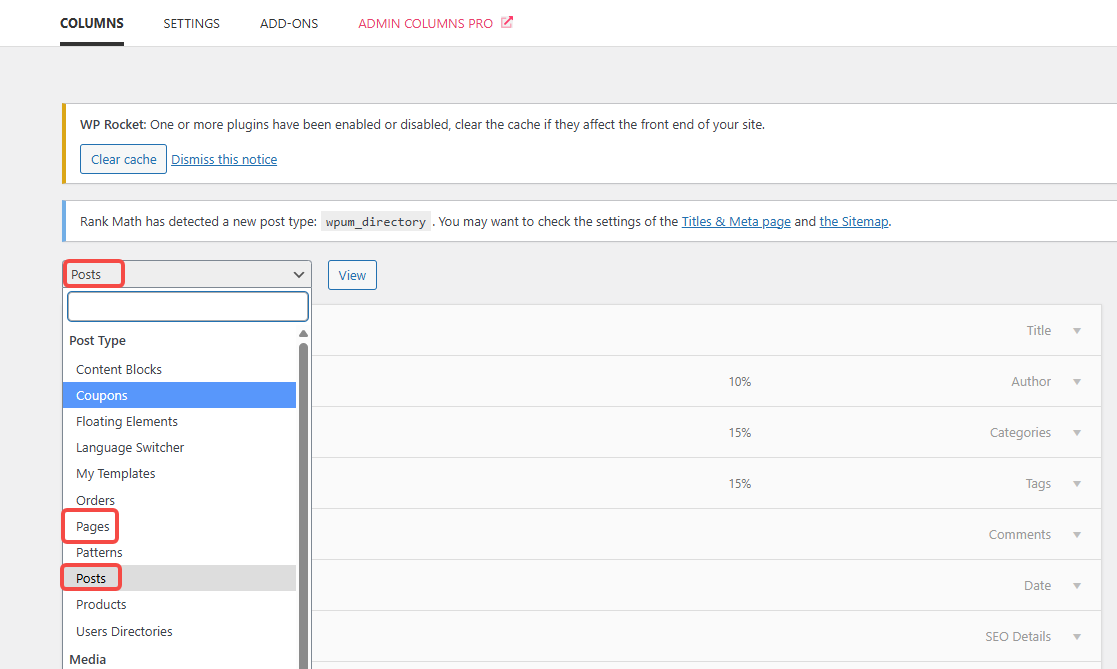Expand the Date column arrow

click(1077, 586)
